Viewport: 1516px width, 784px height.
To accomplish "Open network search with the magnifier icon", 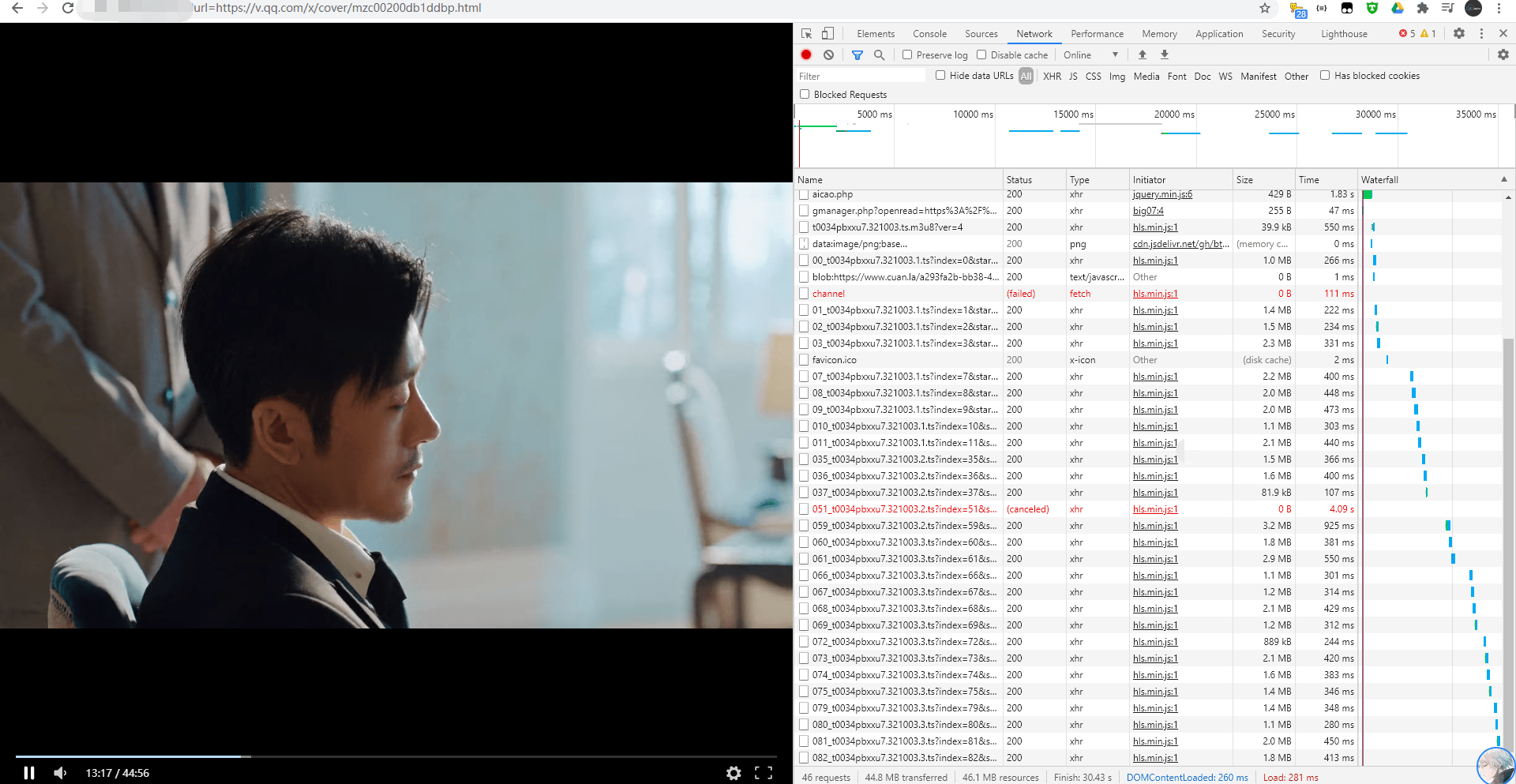I will coord(879,54).
